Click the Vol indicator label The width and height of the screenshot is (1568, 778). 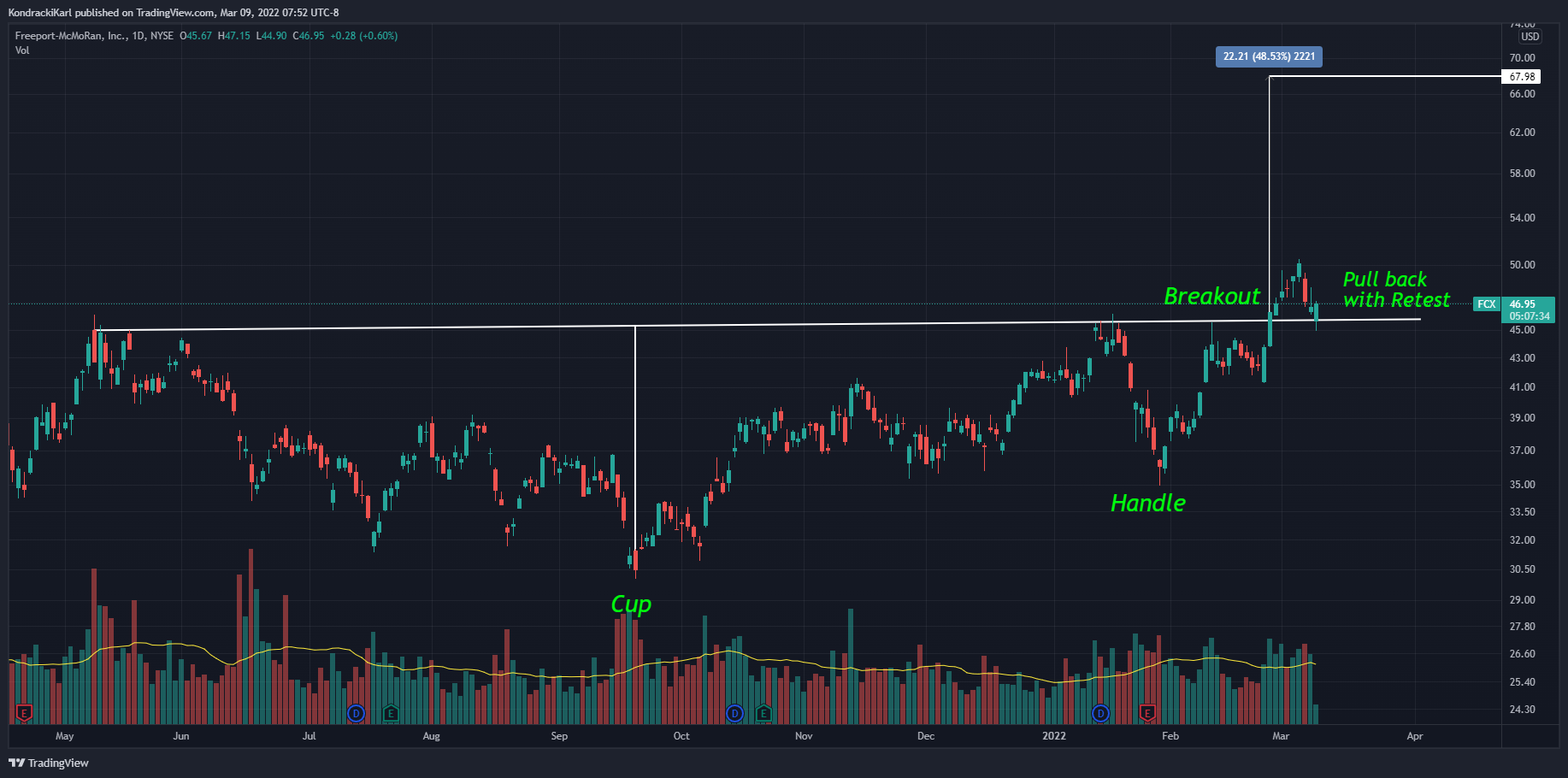tap(22, 50)
